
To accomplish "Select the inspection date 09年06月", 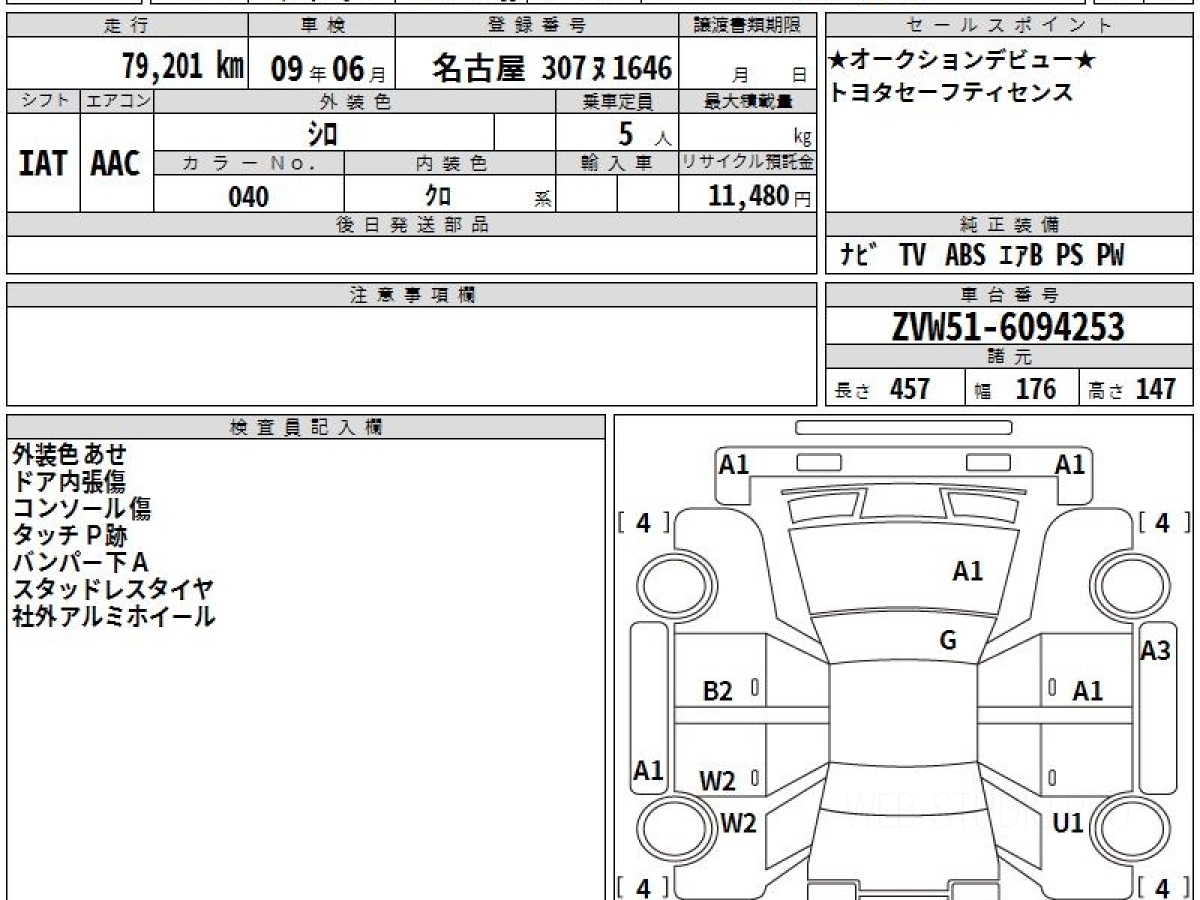I will (x=328, y=70).
